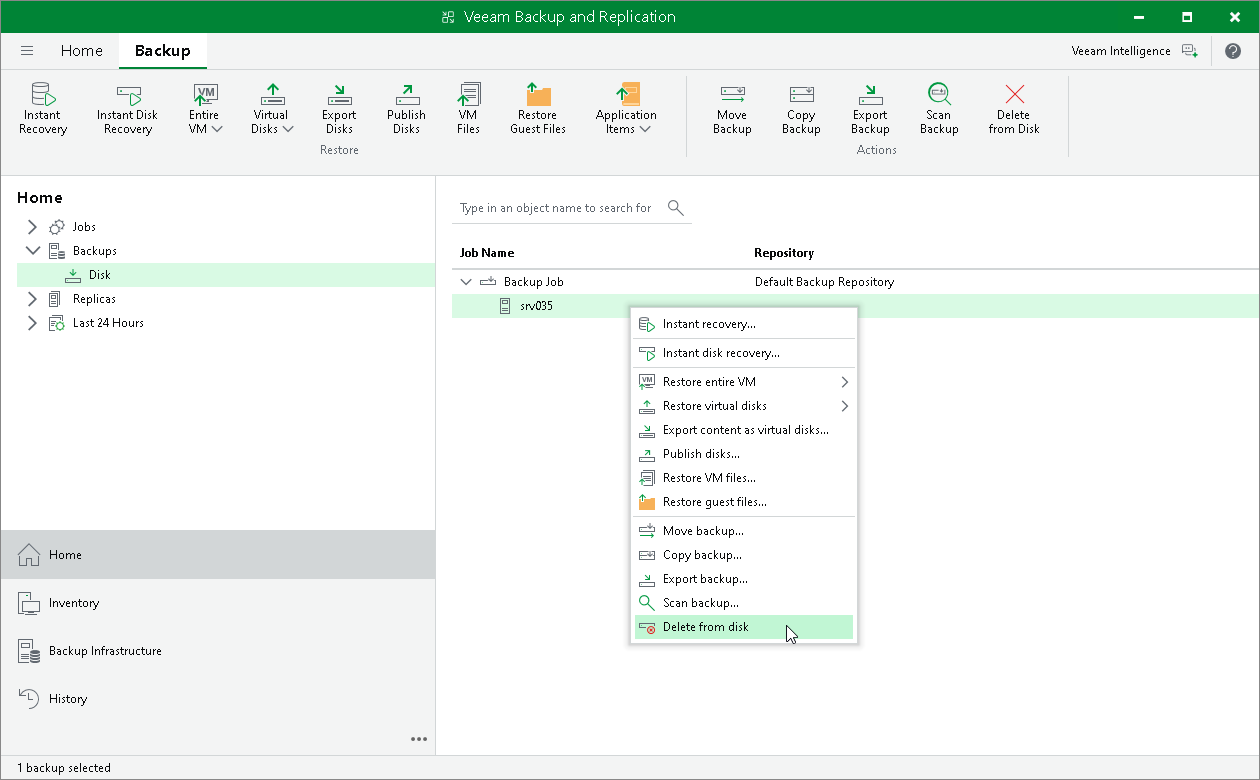Choose Copy backup from context menu
Screen dimensions: 1260x780
[x=744, y=555]
